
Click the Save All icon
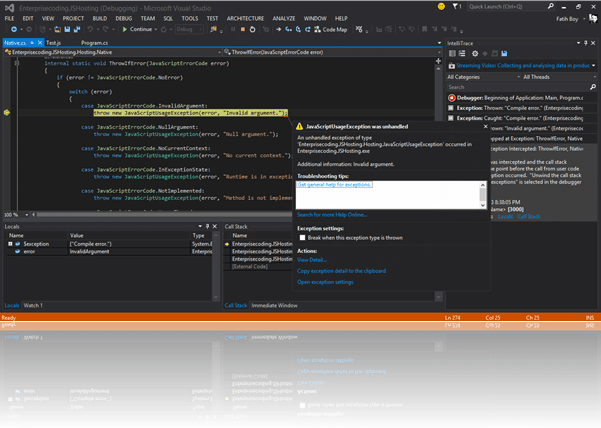(x=77, y=29)
